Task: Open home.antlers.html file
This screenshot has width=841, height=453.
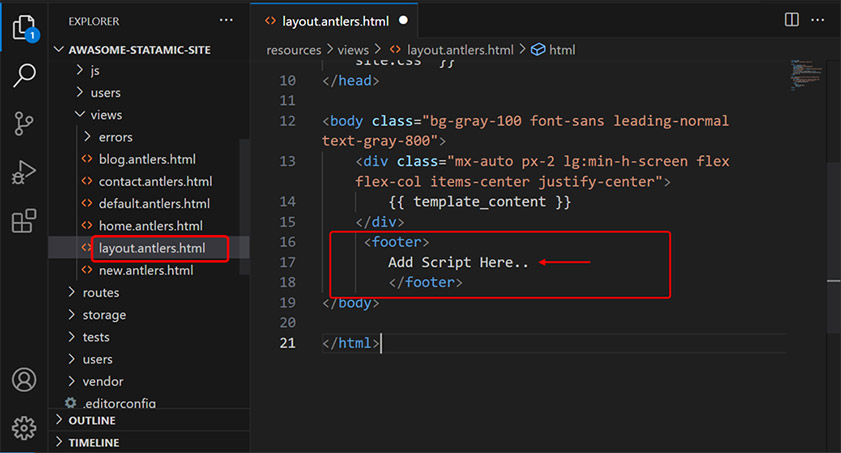Action: (151, 226)
